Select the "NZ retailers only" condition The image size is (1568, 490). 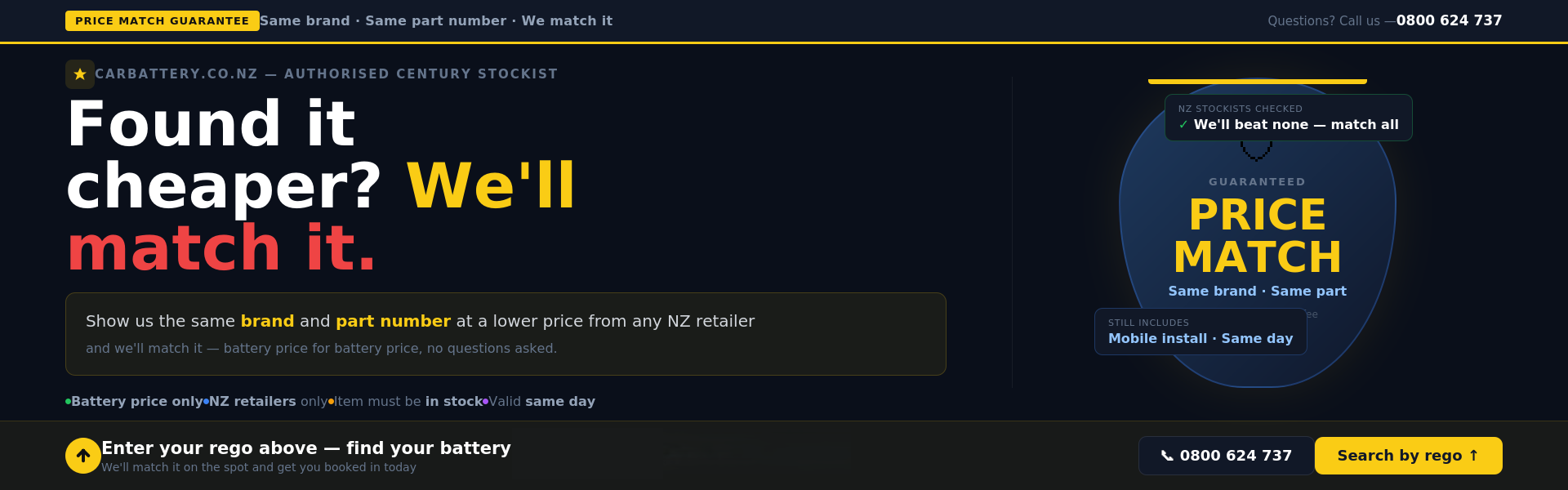(x=268, y=402)
